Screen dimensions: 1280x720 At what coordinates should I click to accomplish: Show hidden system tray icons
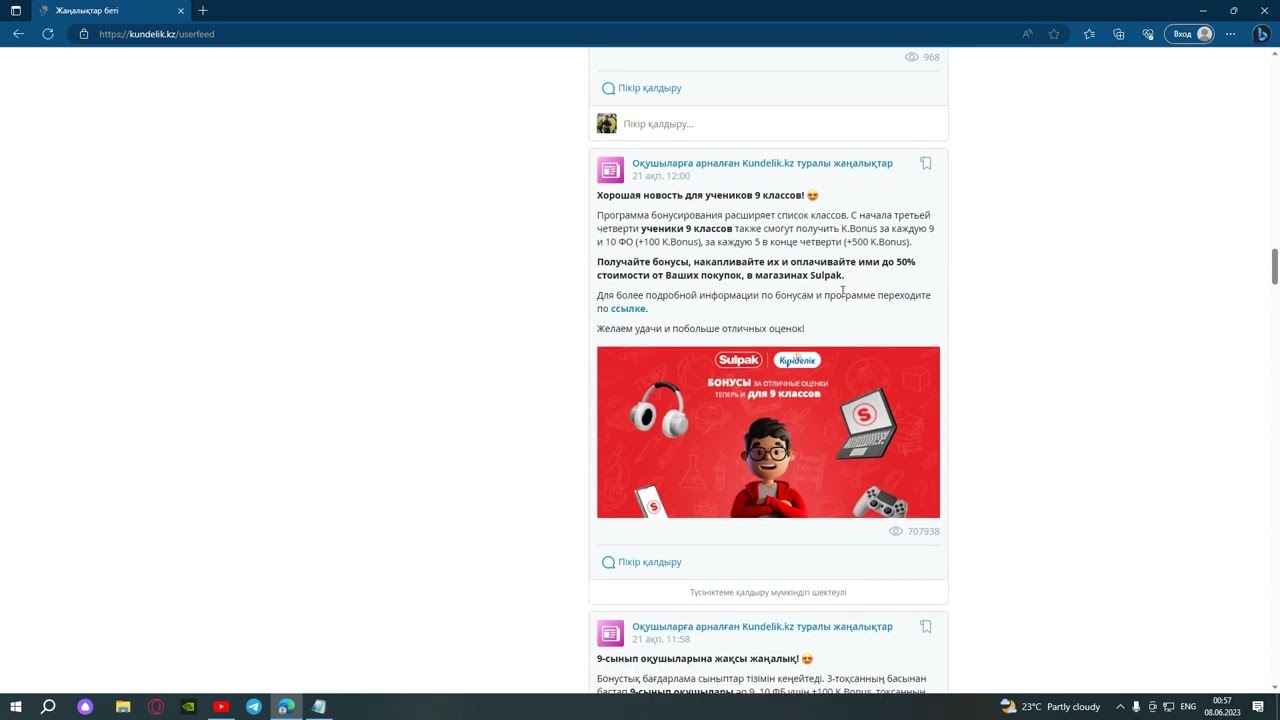(x=1120, y=707)
